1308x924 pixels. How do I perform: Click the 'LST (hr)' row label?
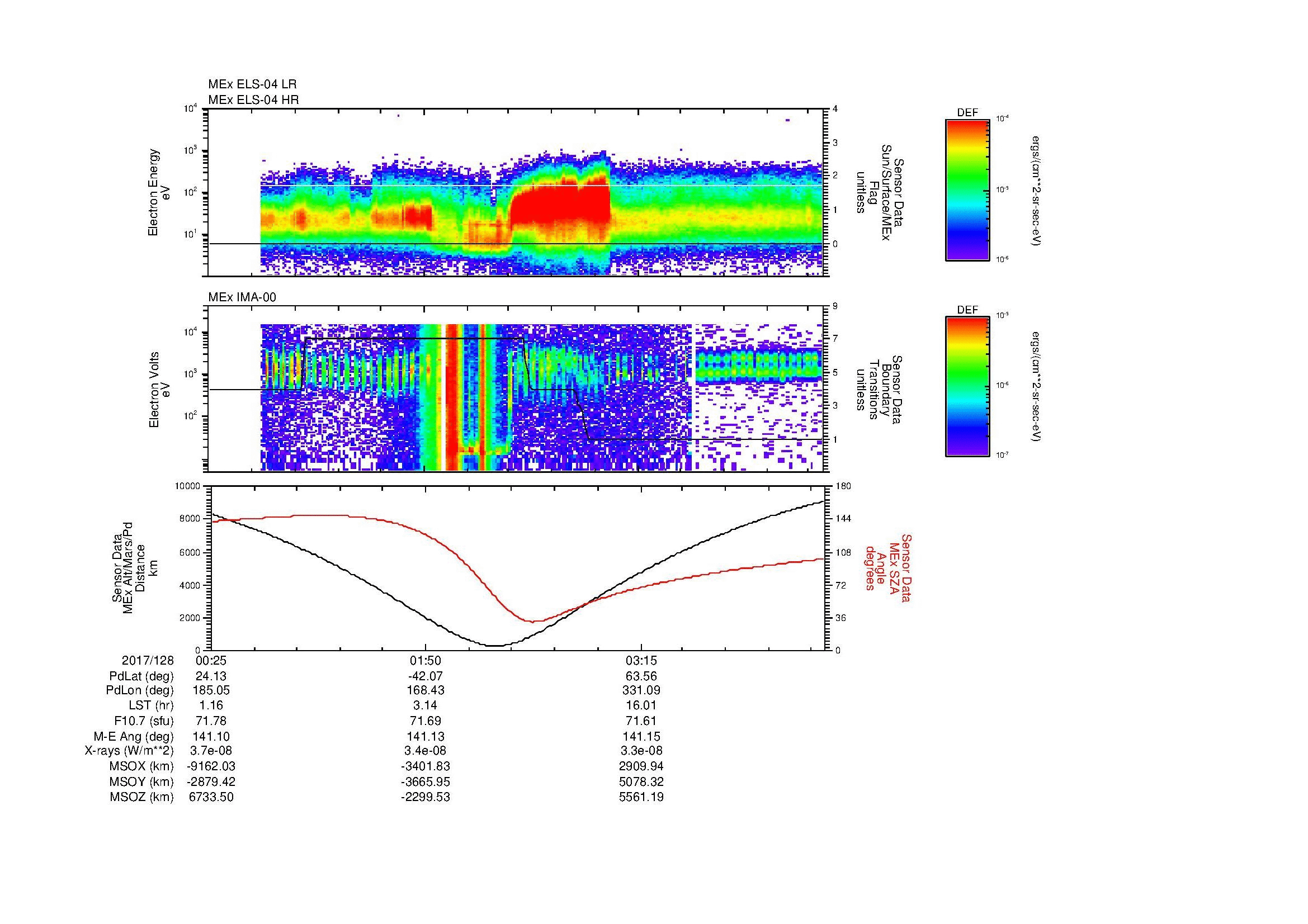151,705
